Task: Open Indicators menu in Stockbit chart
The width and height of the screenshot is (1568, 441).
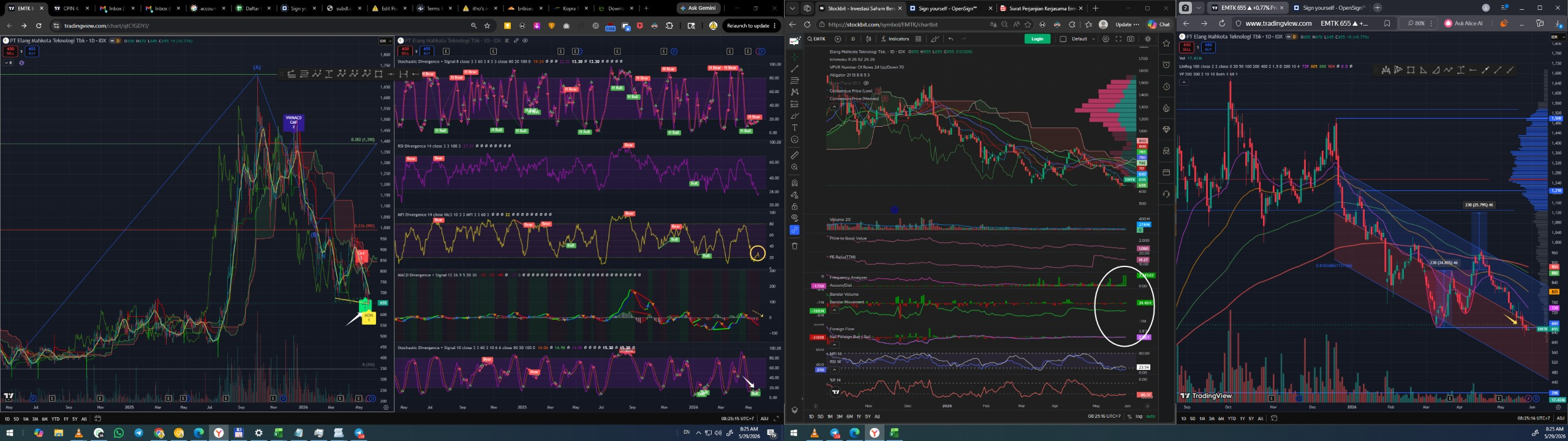Action: [895, 39]
